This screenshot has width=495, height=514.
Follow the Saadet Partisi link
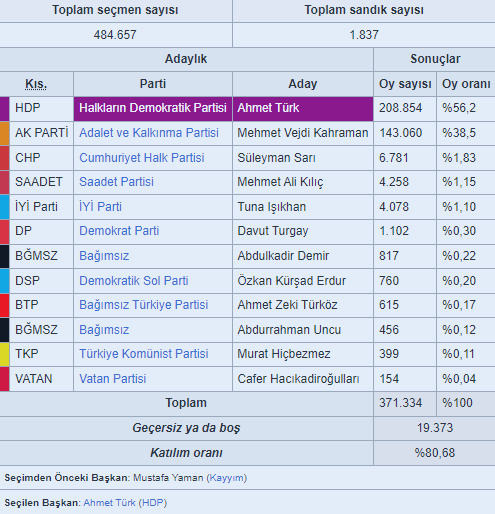point(116,182)
